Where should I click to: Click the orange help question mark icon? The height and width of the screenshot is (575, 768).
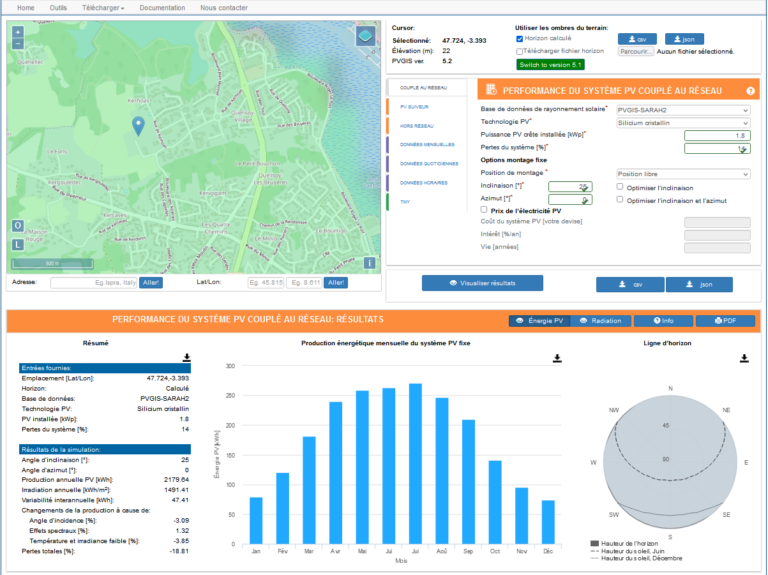(751, 91)
